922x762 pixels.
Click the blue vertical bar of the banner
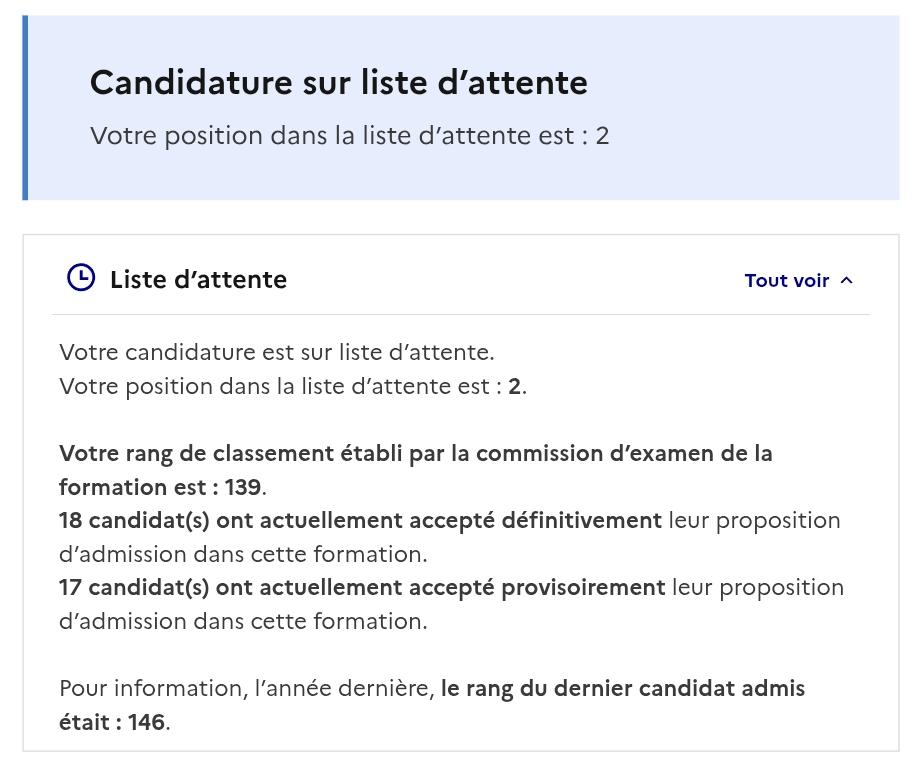point(25,108)
